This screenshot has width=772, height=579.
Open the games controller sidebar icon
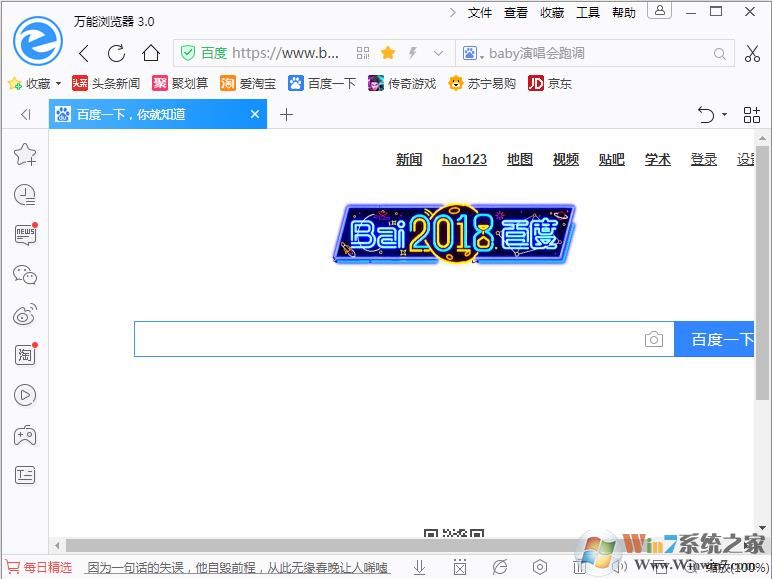(x=25, y=435)
